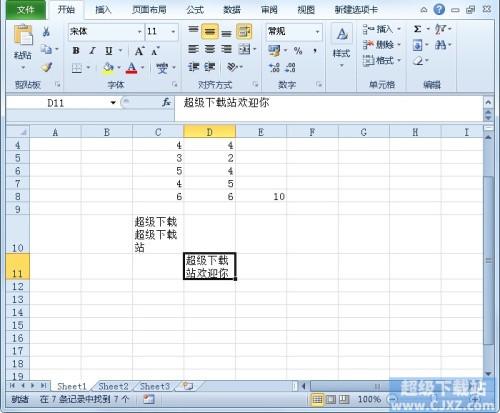
Task: Apply Italic formatting
Action: (92, 51)
